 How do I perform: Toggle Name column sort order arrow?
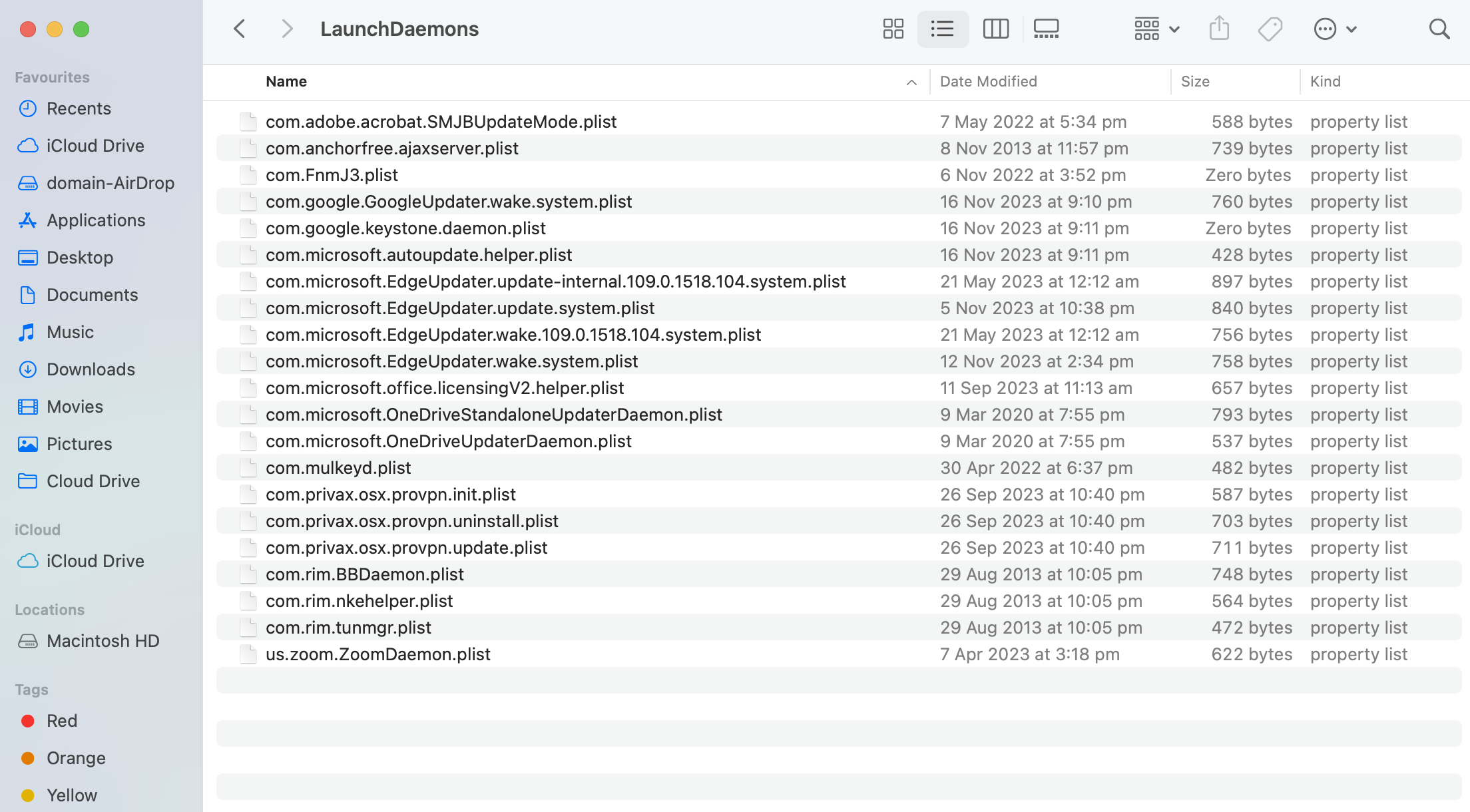(x=911, y=82)
